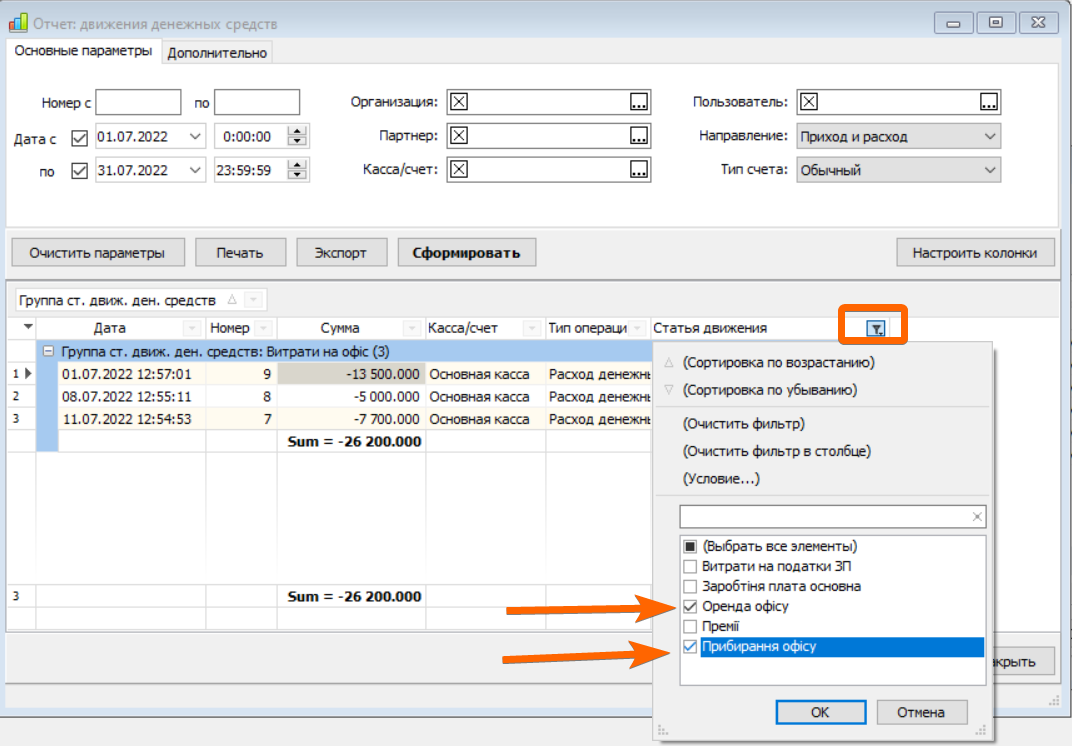The height and width of the screenshot is (746, 1072).
Task: Clear the Партнер field with X icon
Action: coord(459,135)
